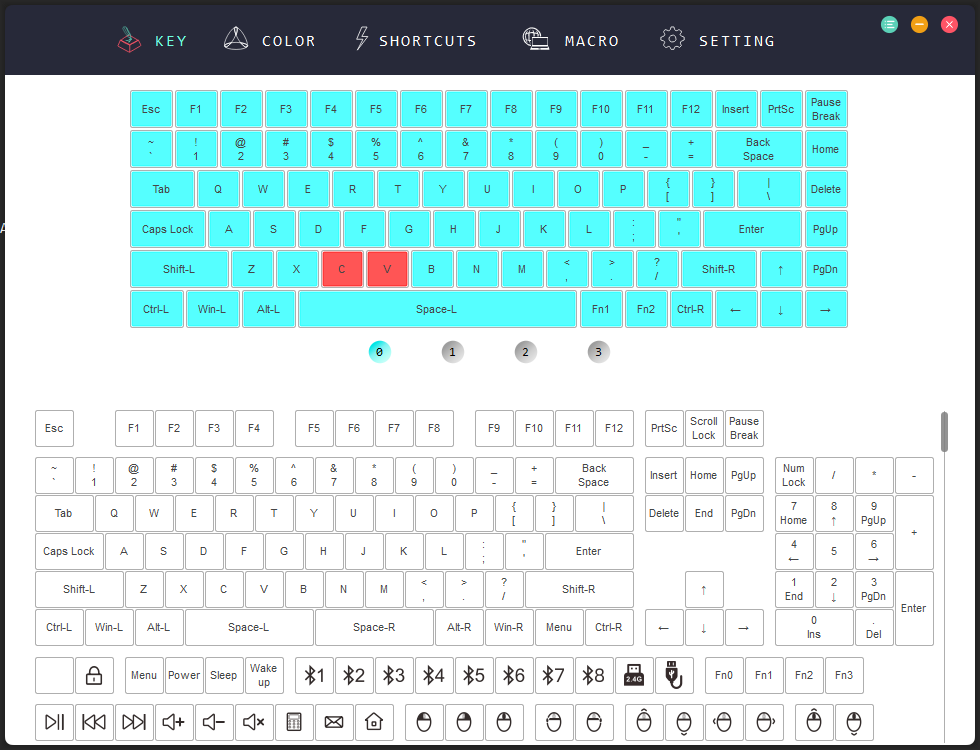Image resolution: width=980 pixels, height=750 pixels.
Task: Select the USB wired mode key
Action: [674, 676]
